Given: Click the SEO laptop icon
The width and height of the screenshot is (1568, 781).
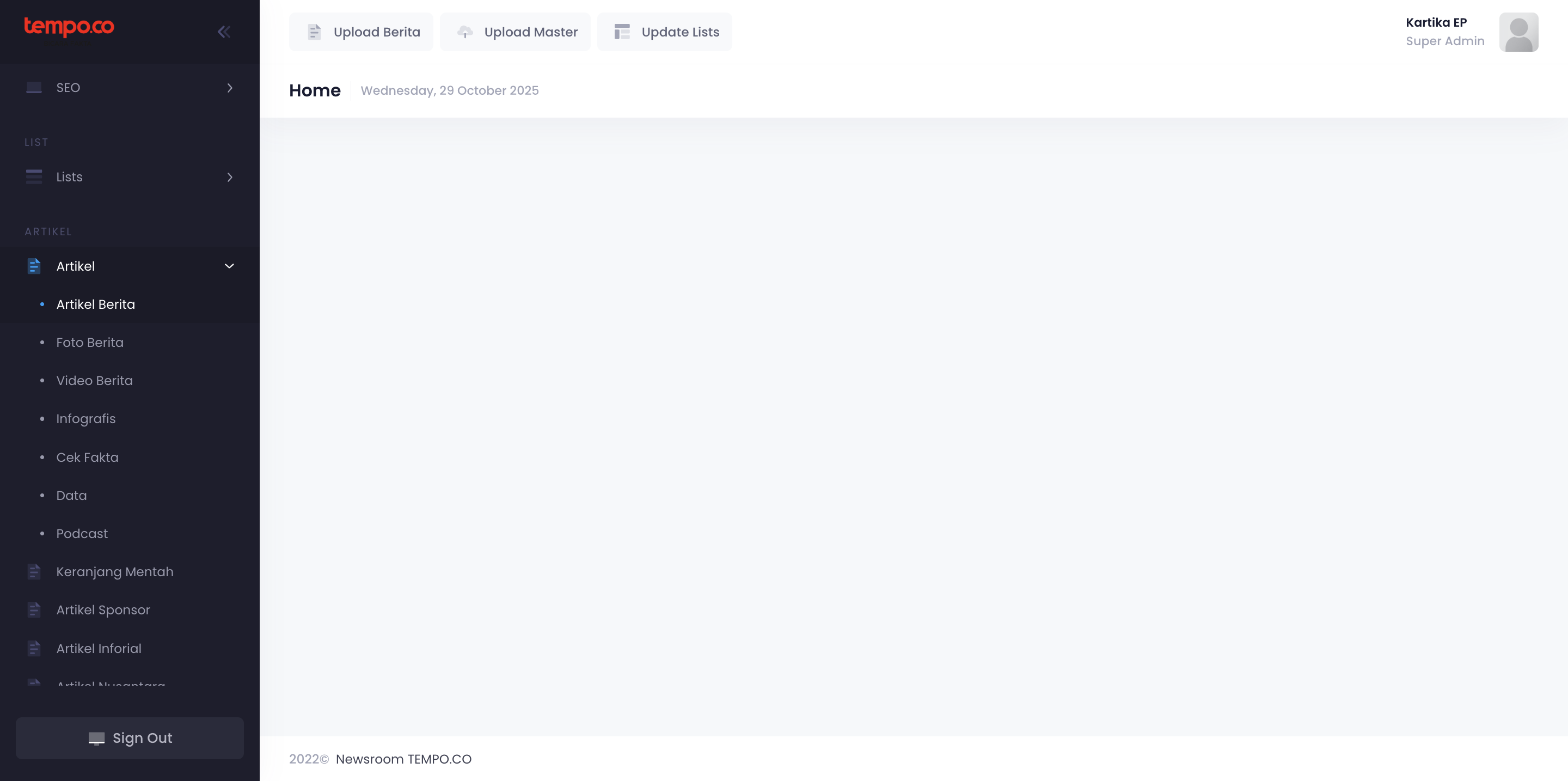Looking at the screenshot, I should [x=34, y=88].
